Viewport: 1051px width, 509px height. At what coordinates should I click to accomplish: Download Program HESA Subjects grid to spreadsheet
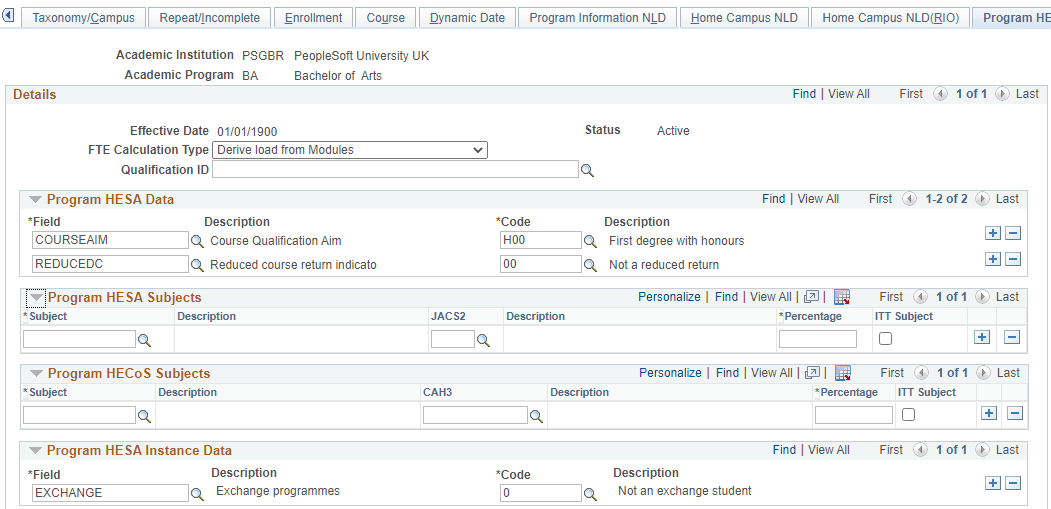842,297
